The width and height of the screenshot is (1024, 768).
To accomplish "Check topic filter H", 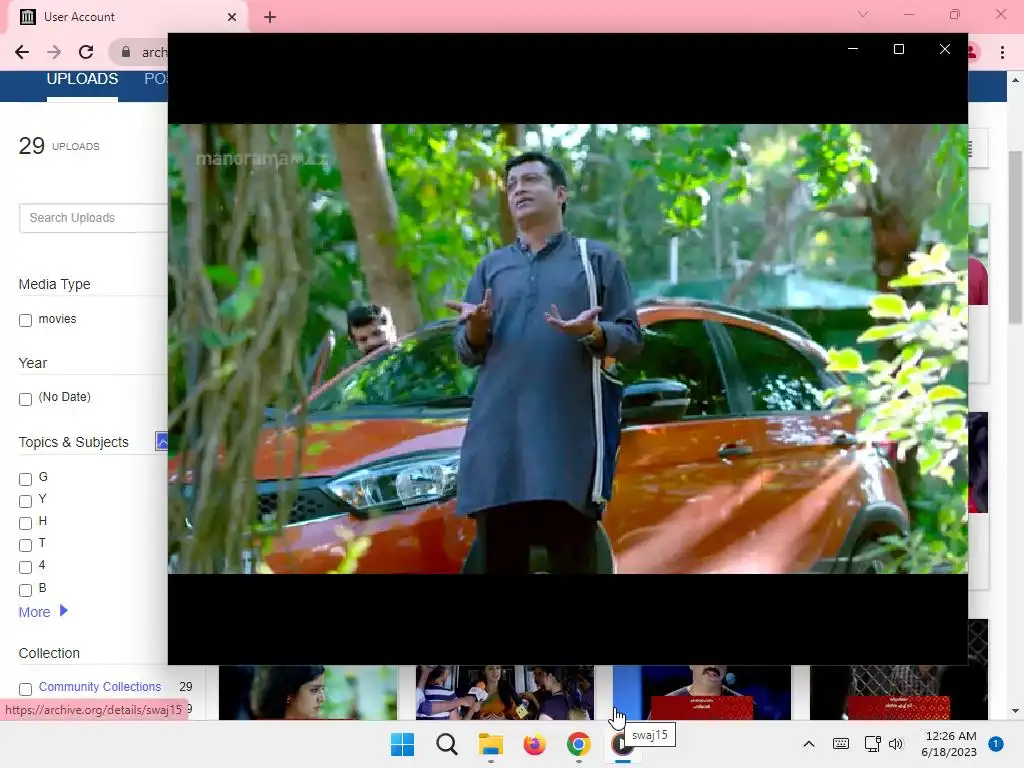I will click(x=25, y=523).
